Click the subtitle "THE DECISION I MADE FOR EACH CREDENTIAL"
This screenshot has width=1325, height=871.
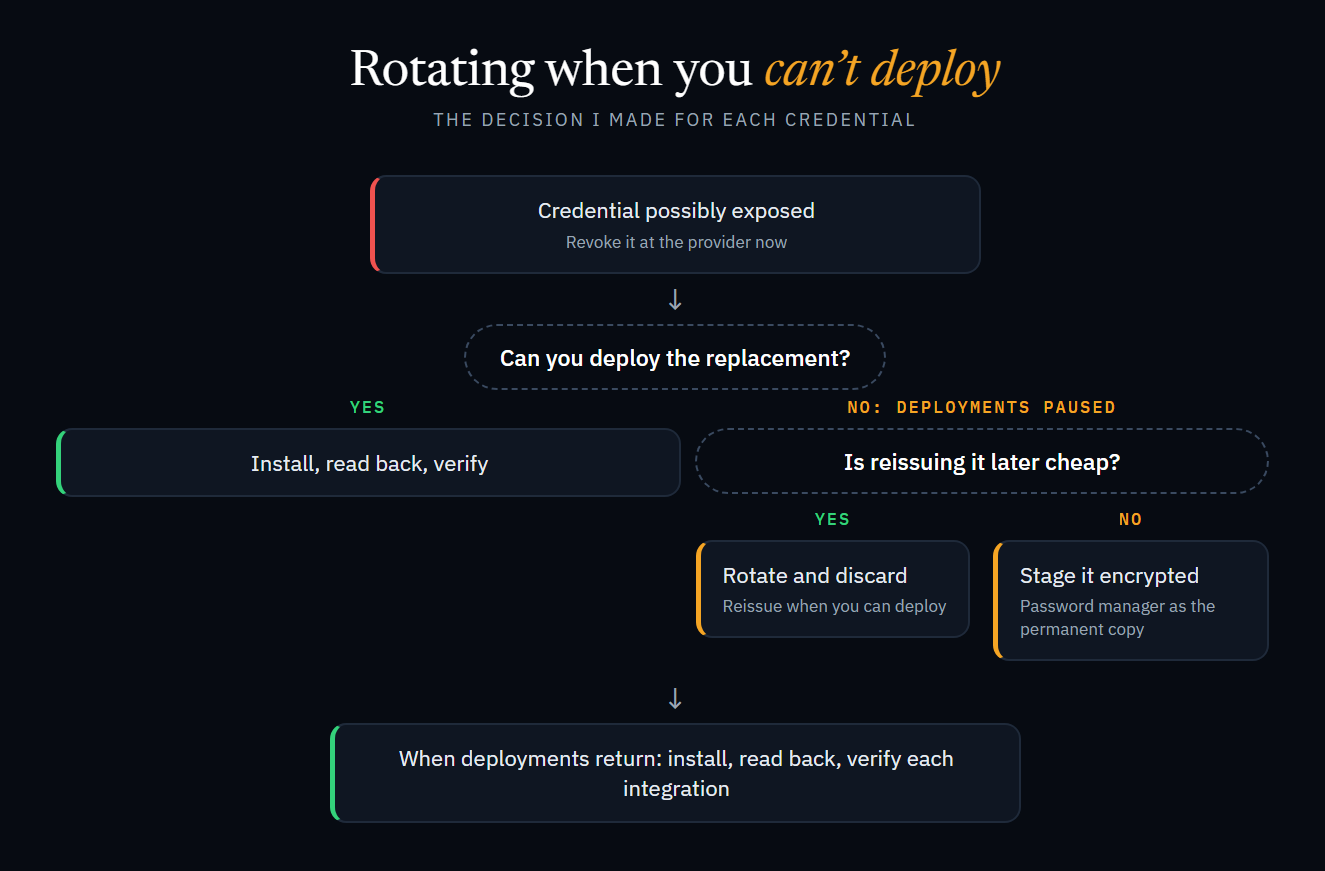point(675,120)
